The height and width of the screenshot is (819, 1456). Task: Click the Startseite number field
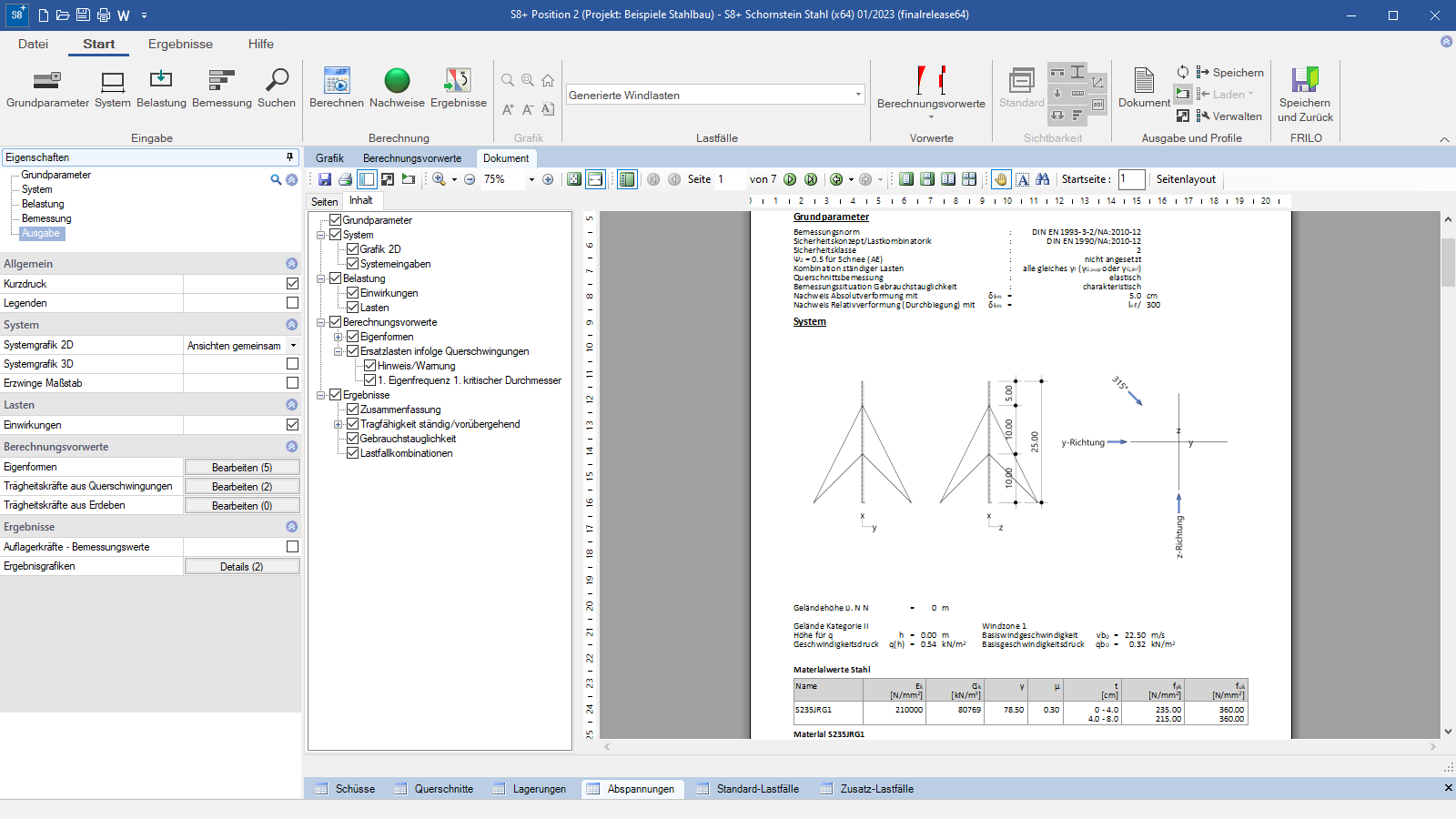(x=1131, y=179)
